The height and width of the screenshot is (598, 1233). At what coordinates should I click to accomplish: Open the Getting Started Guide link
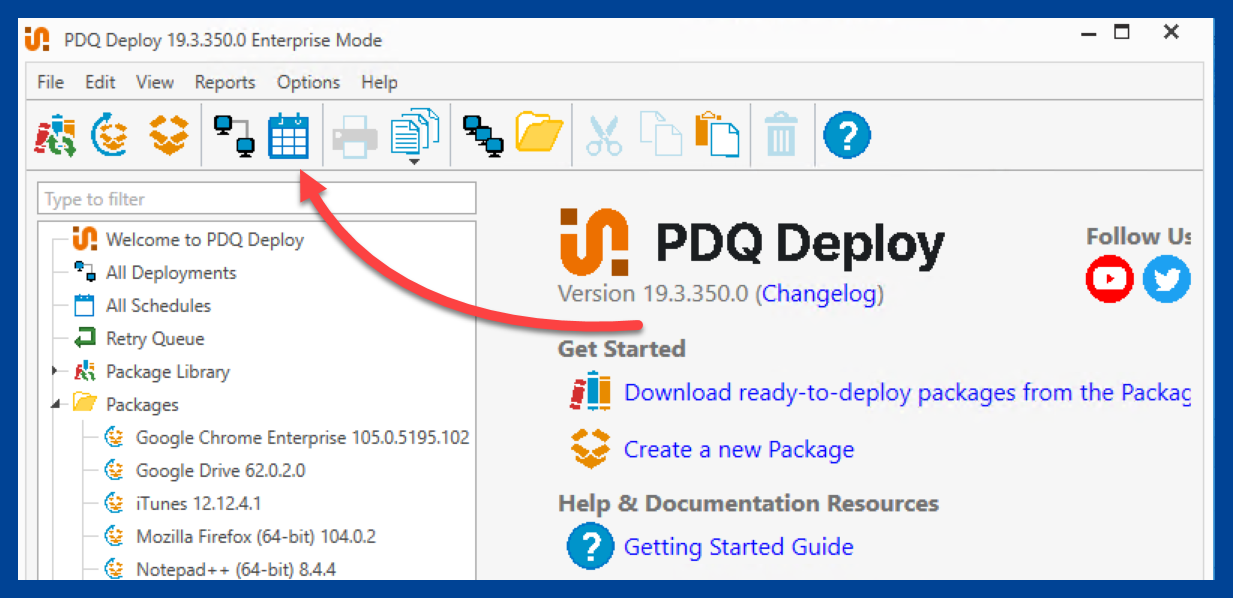pos(739,547)
